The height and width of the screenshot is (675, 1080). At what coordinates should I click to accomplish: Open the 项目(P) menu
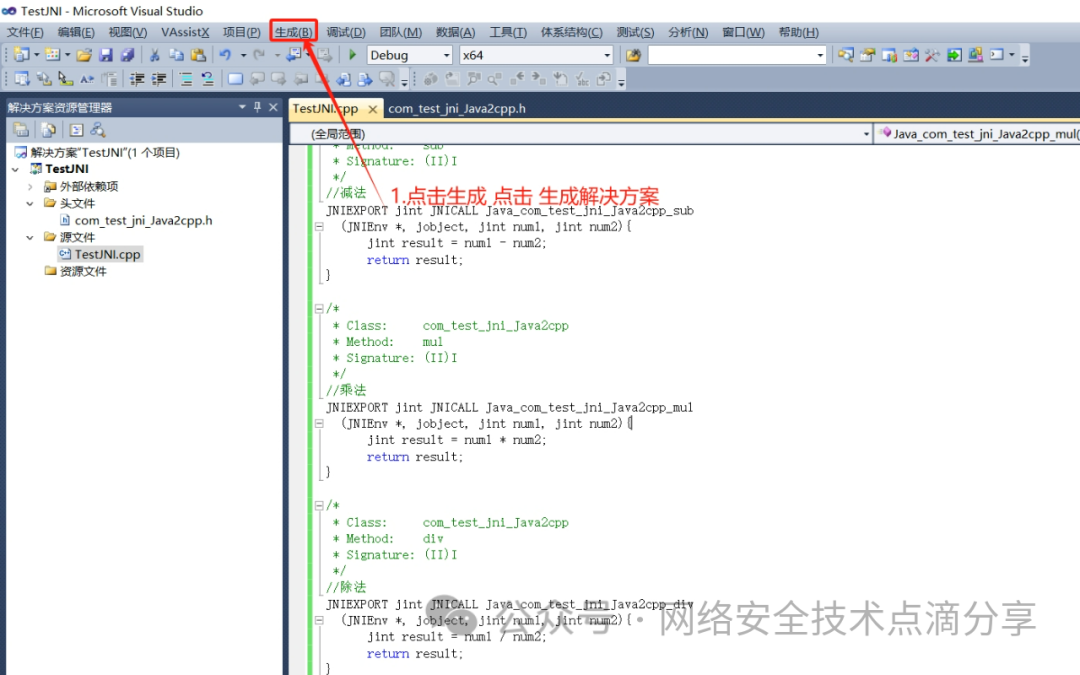click(x=241, y=32)
